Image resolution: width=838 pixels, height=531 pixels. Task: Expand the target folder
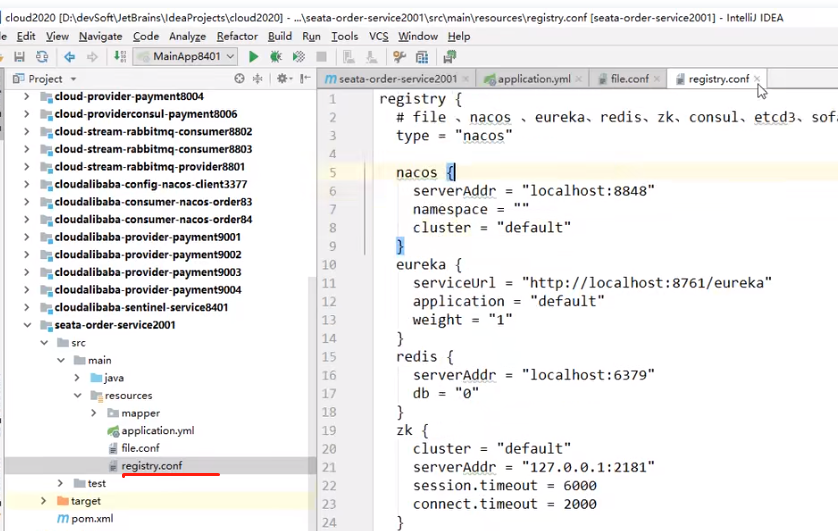(43, 501)
